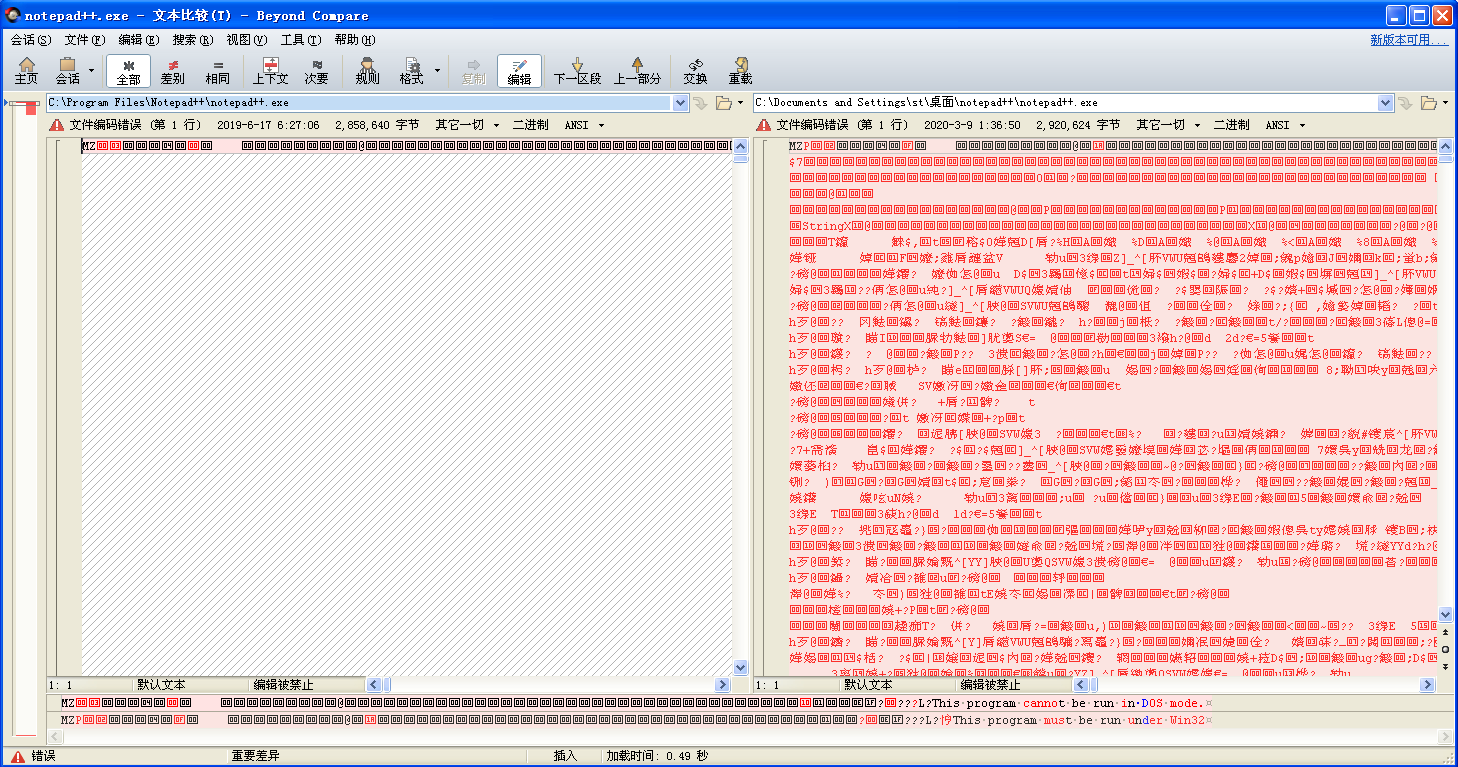1458x767 pixels.
Task: Jump to 上一部分 (Previous Section)
Action: [637, 70]
